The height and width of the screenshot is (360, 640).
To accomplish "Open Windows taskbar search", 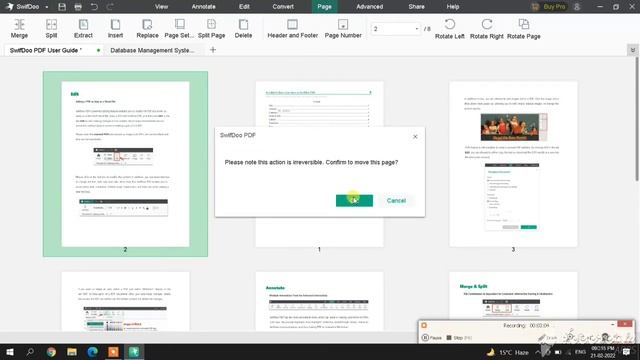I will pos(30,352).
